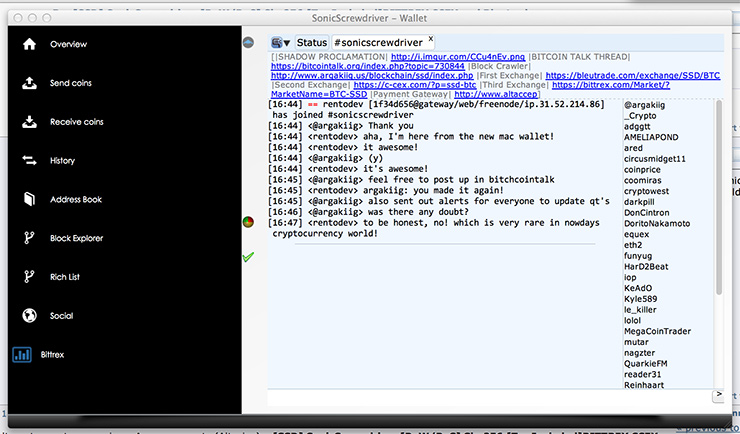The width and height of the screenshot is (740, 434).
Task: Open Bittrex page
Action: [52, 355]
